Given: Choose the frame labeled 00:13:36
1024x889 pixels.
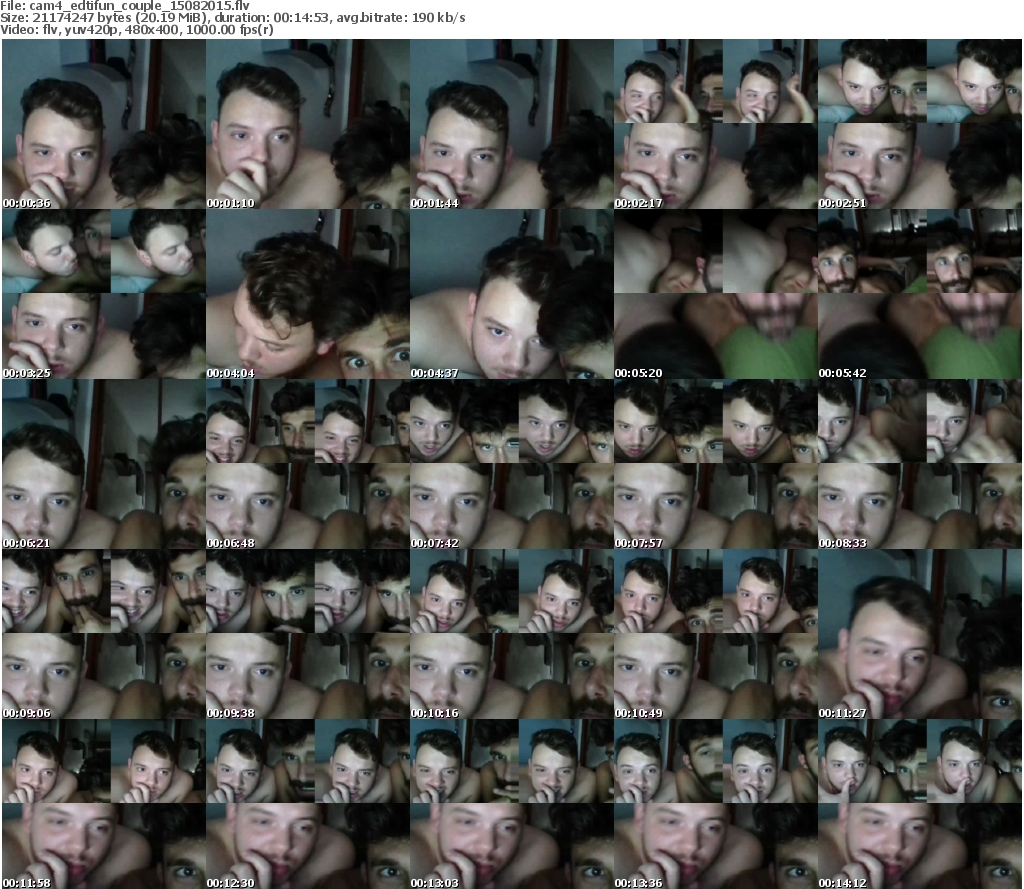Looking at the screenshot, I should pyautogui.click(x=715, y=803).
